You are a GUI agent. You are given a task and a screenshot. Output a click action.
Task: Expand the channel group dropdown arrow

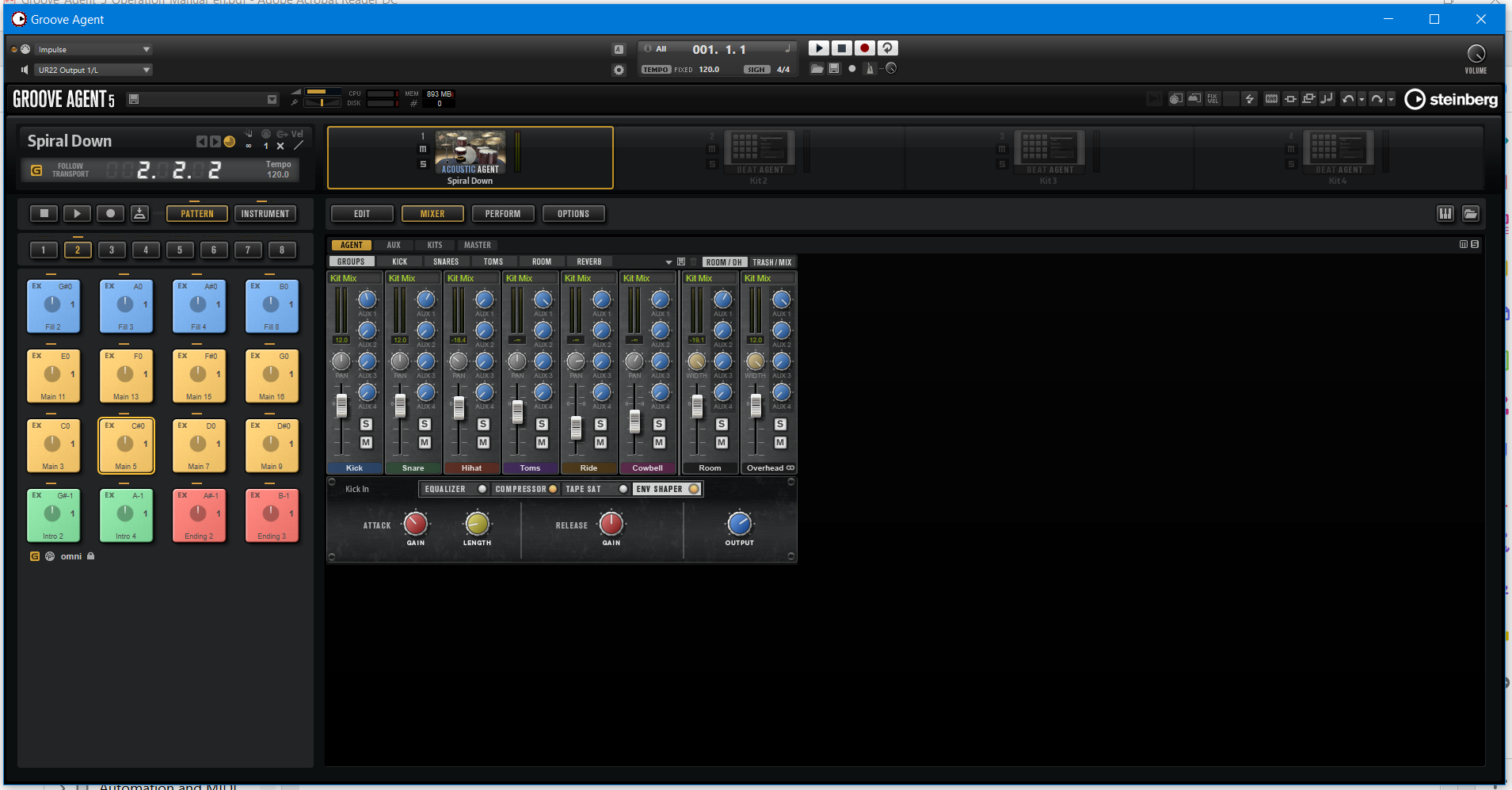(668, 262)
